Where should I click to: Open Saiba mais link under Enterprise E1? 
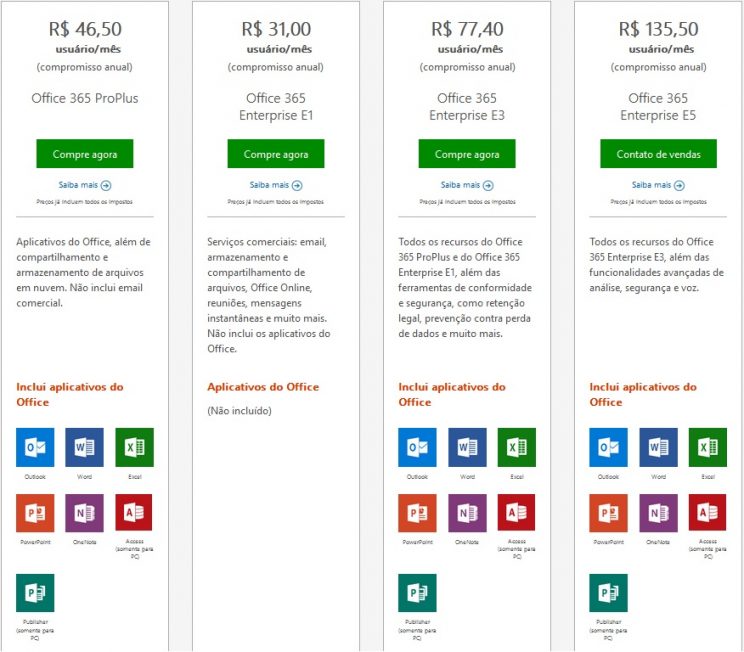(x=276, y=185)
